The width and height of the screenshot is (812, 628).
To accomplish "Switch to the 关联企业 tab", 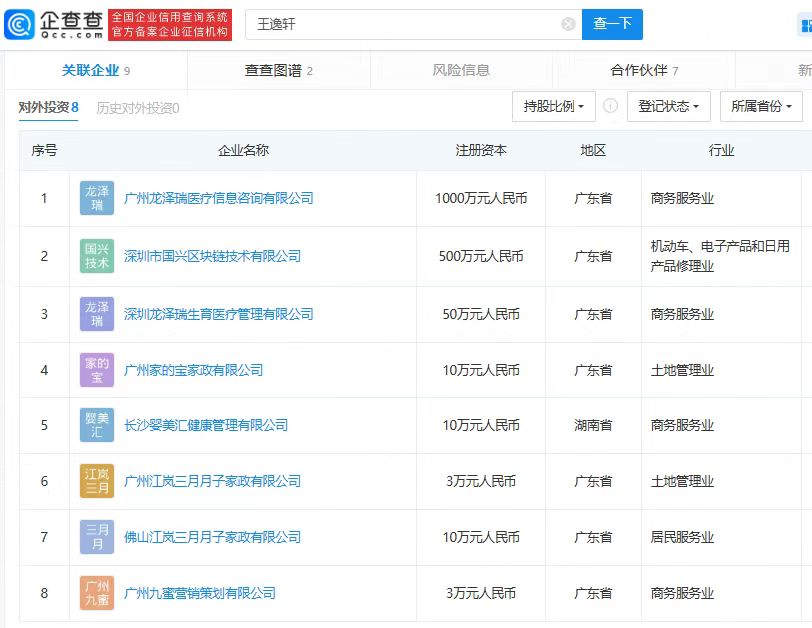I will (x=96, y=70).
